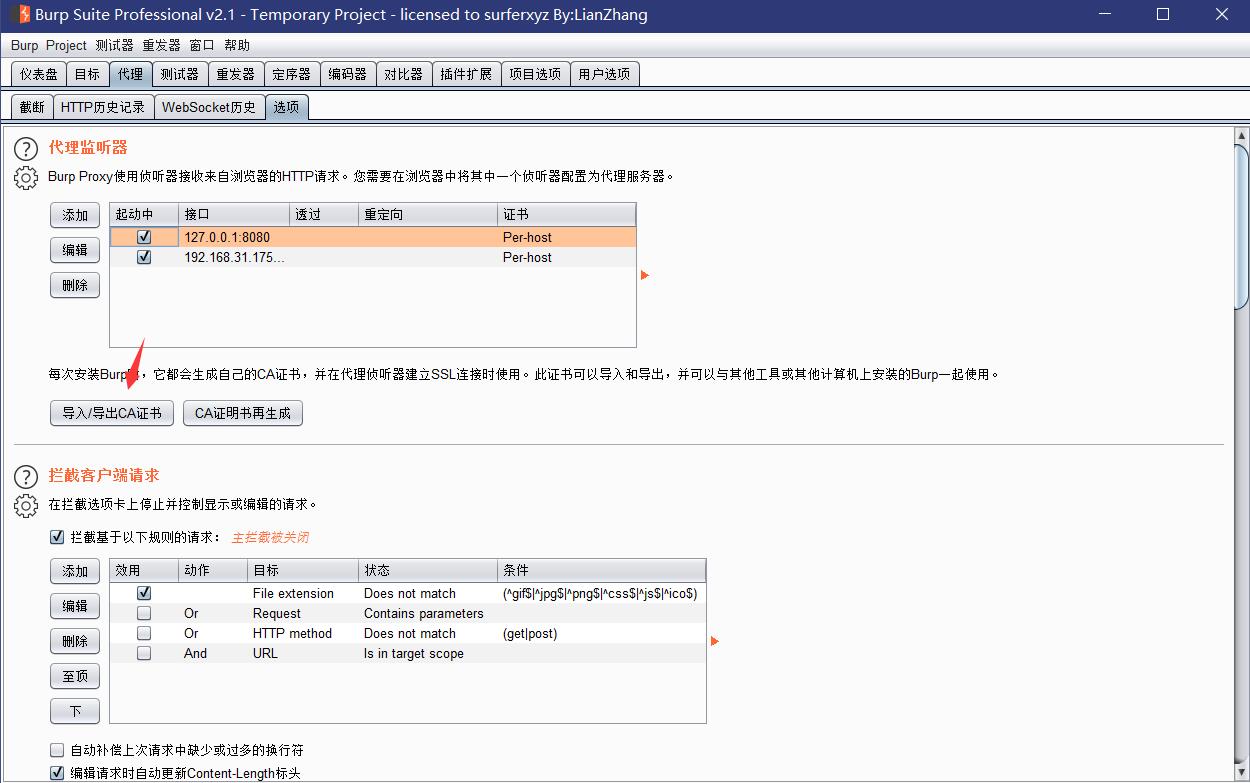1250x783 pixels.
Task: Click 添加 button for proxy listeners
Action: pyautogui.click(x=75, y=215)
